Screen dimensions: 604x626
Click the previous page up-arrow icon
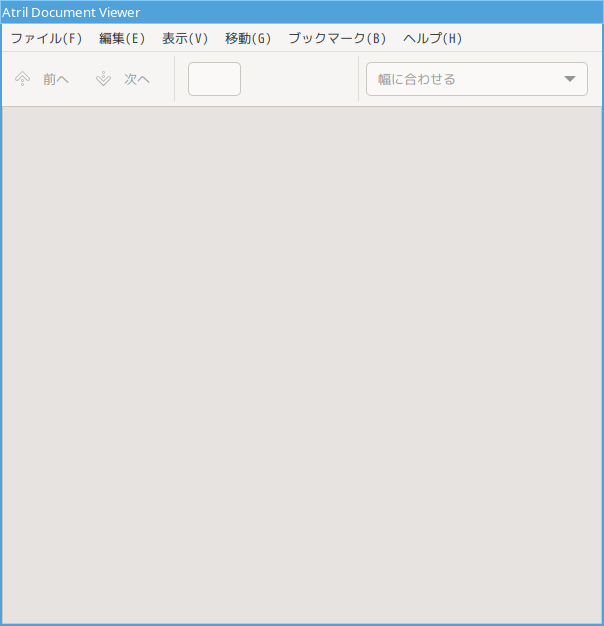pos(22,79)
